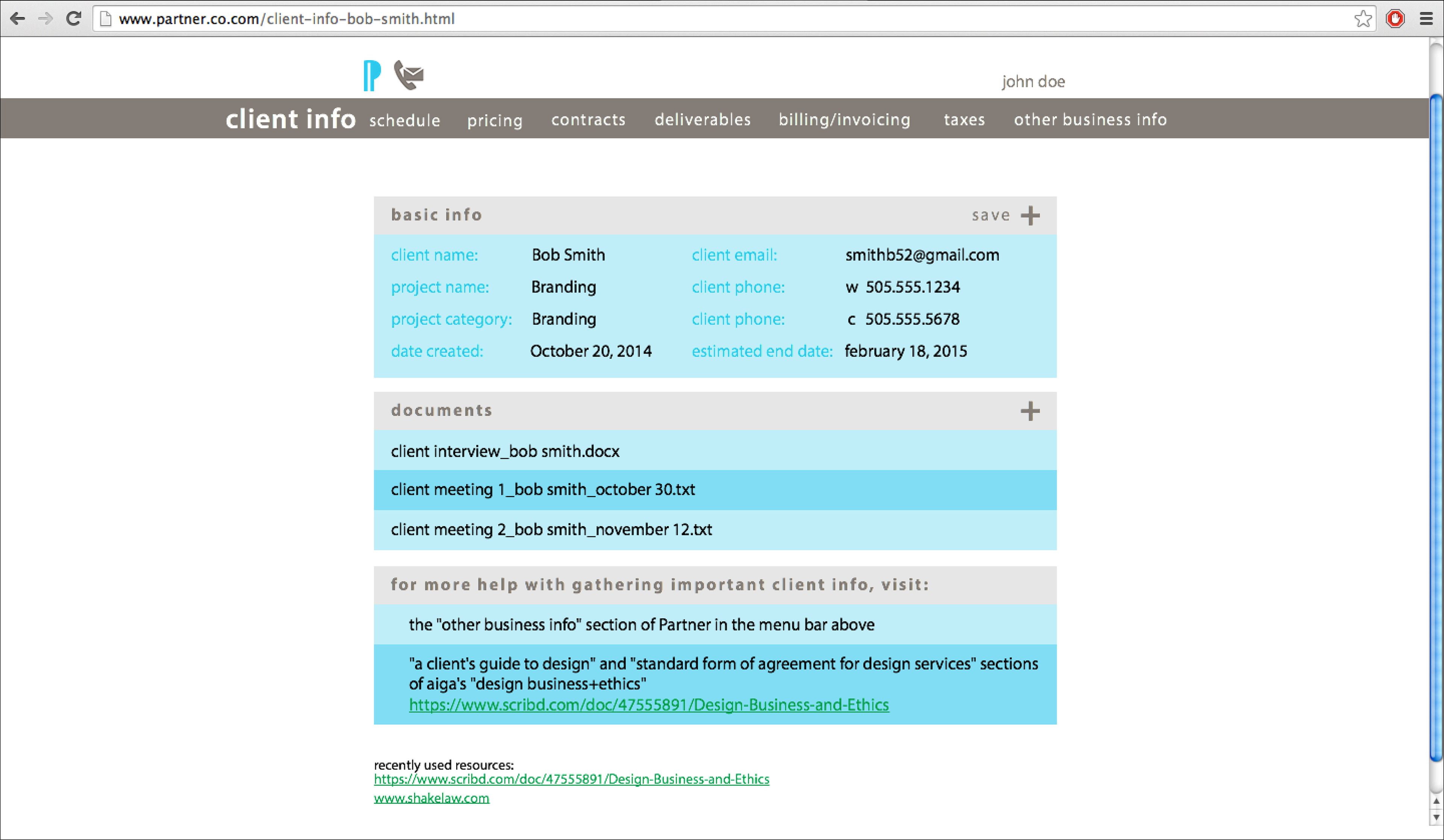The height and width of the screenshot is (840, 1444).
Task: Click the scrollbar up arrow
Action: pyautogui.click(x=1436, y=801)
